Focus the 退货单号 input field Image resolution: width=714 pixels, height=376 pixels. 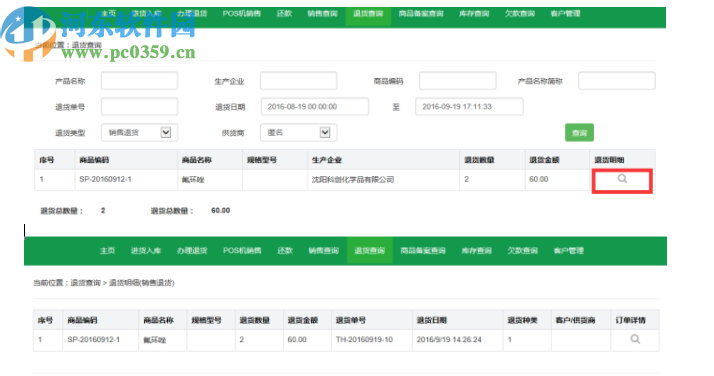point(139,107)
